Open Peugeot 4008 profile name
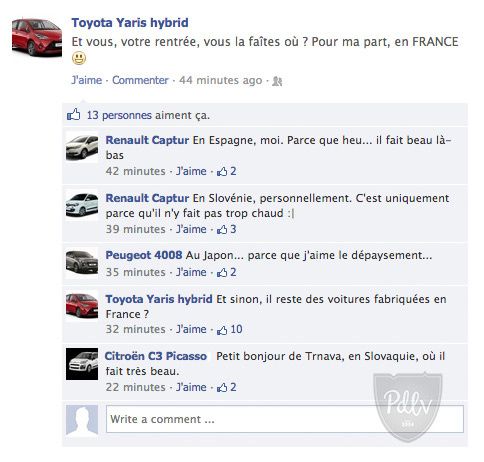Viewport: 484px width, 462px height. pos(144,255)
